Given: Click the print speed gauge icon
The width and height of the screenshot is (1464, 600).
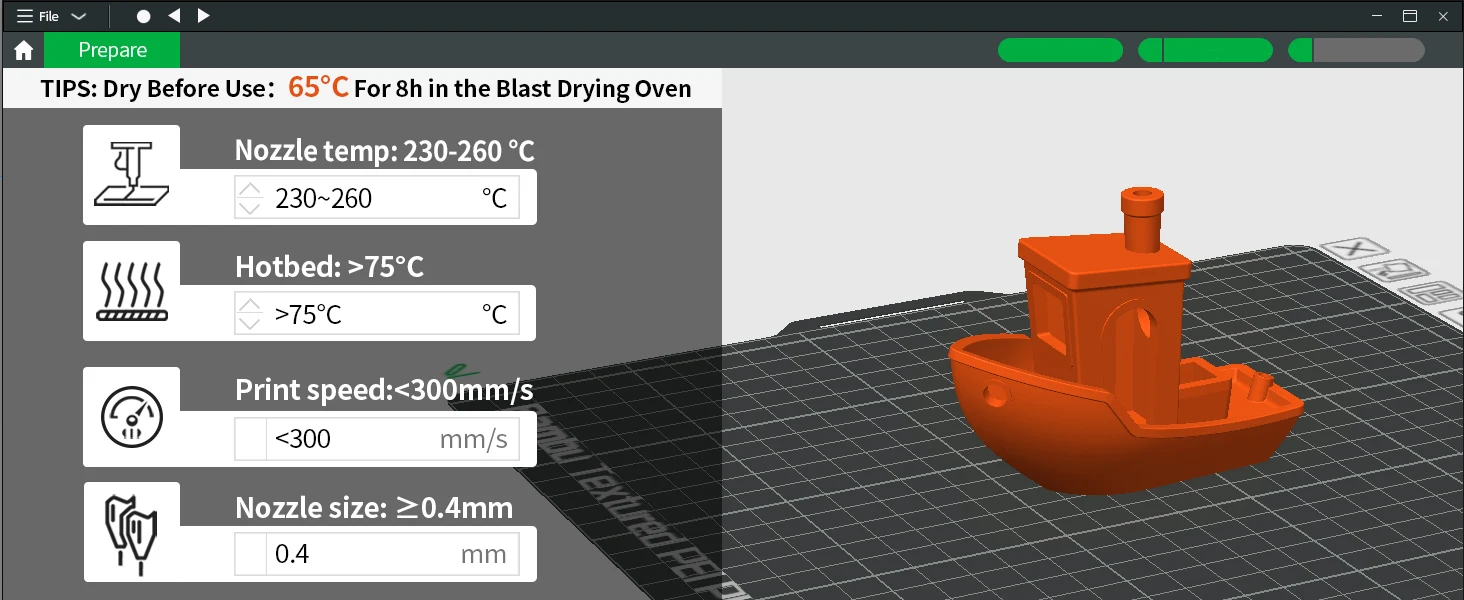Looking at the screenshot, I should (x=131, y=416).
